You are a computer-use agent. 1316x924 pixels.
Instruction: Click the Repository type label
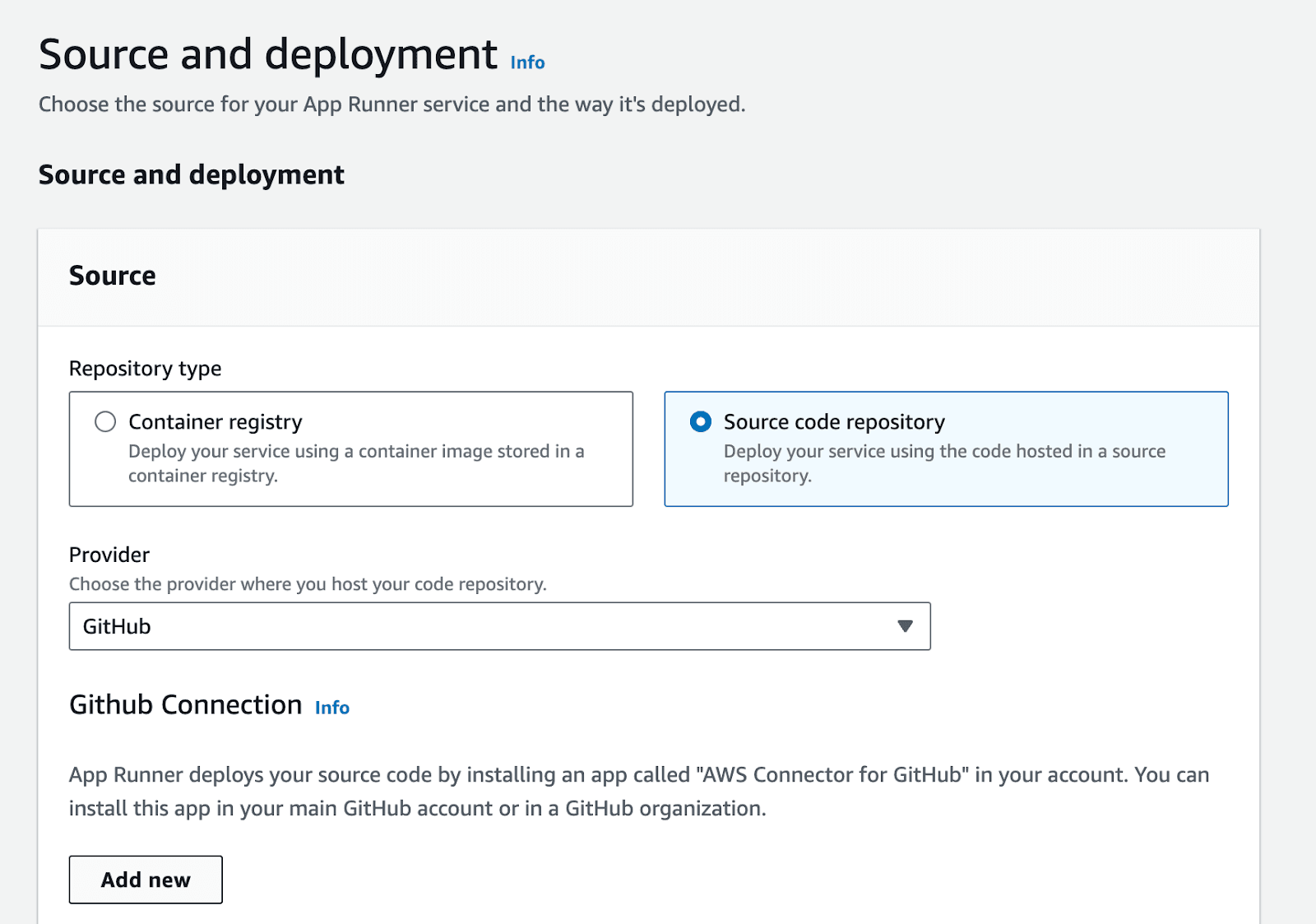(x=145, y=369)
